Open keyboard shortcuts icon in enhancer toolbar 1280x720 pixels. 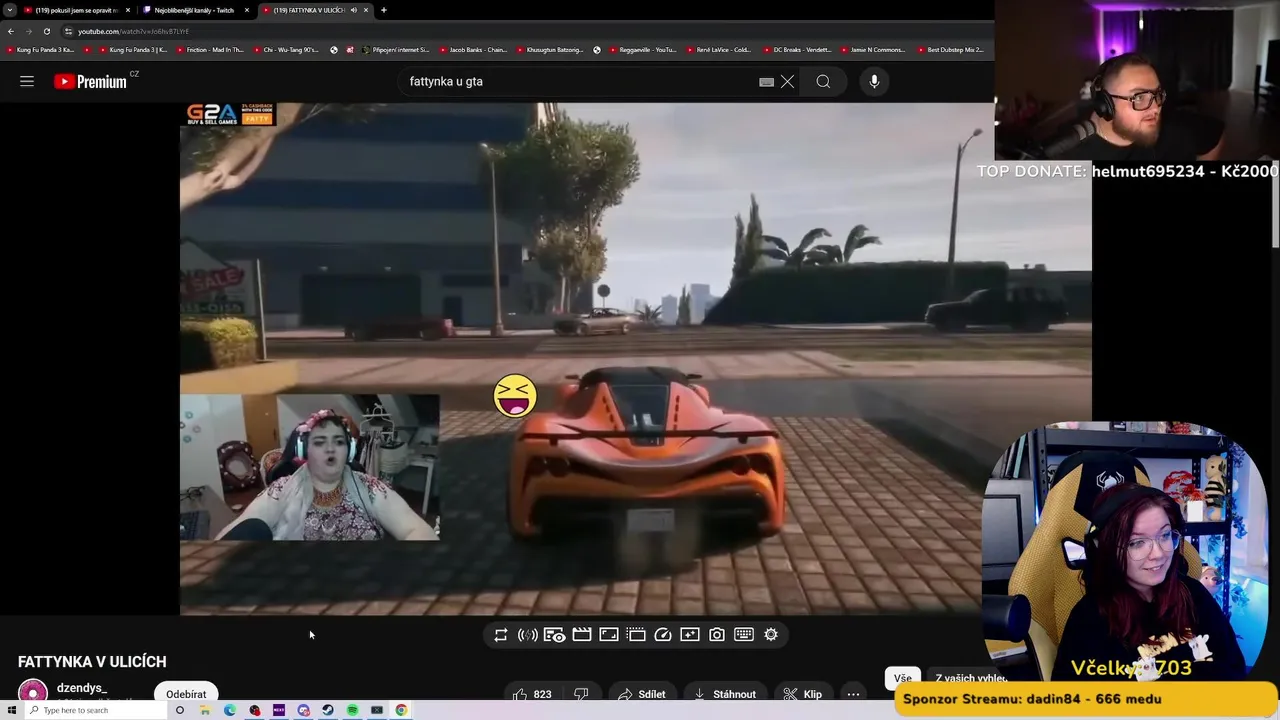click(x=744, y=635)
